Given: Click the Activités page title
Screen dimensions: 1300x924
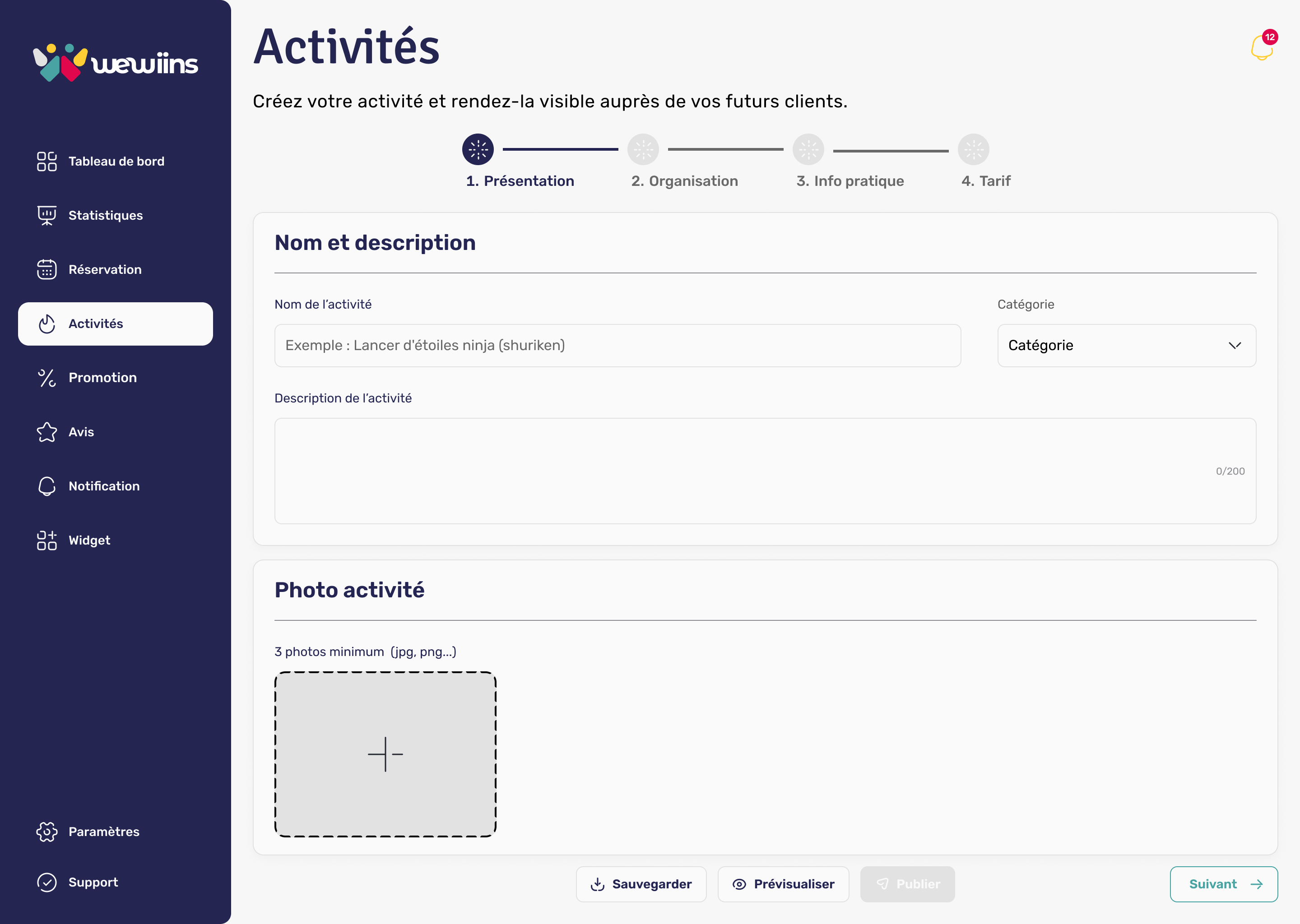Looking at the screenshot, I should 347,46.
